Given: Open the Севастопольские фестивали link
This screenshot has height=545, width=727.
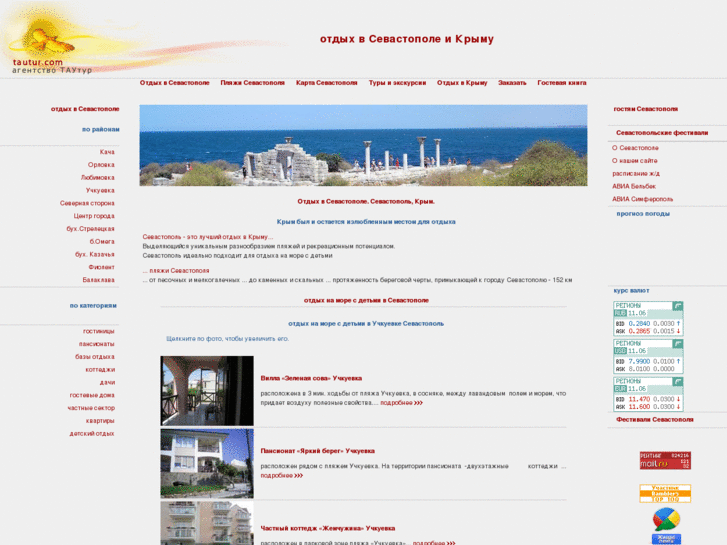Looking at the screenshot, I should 662,133.
